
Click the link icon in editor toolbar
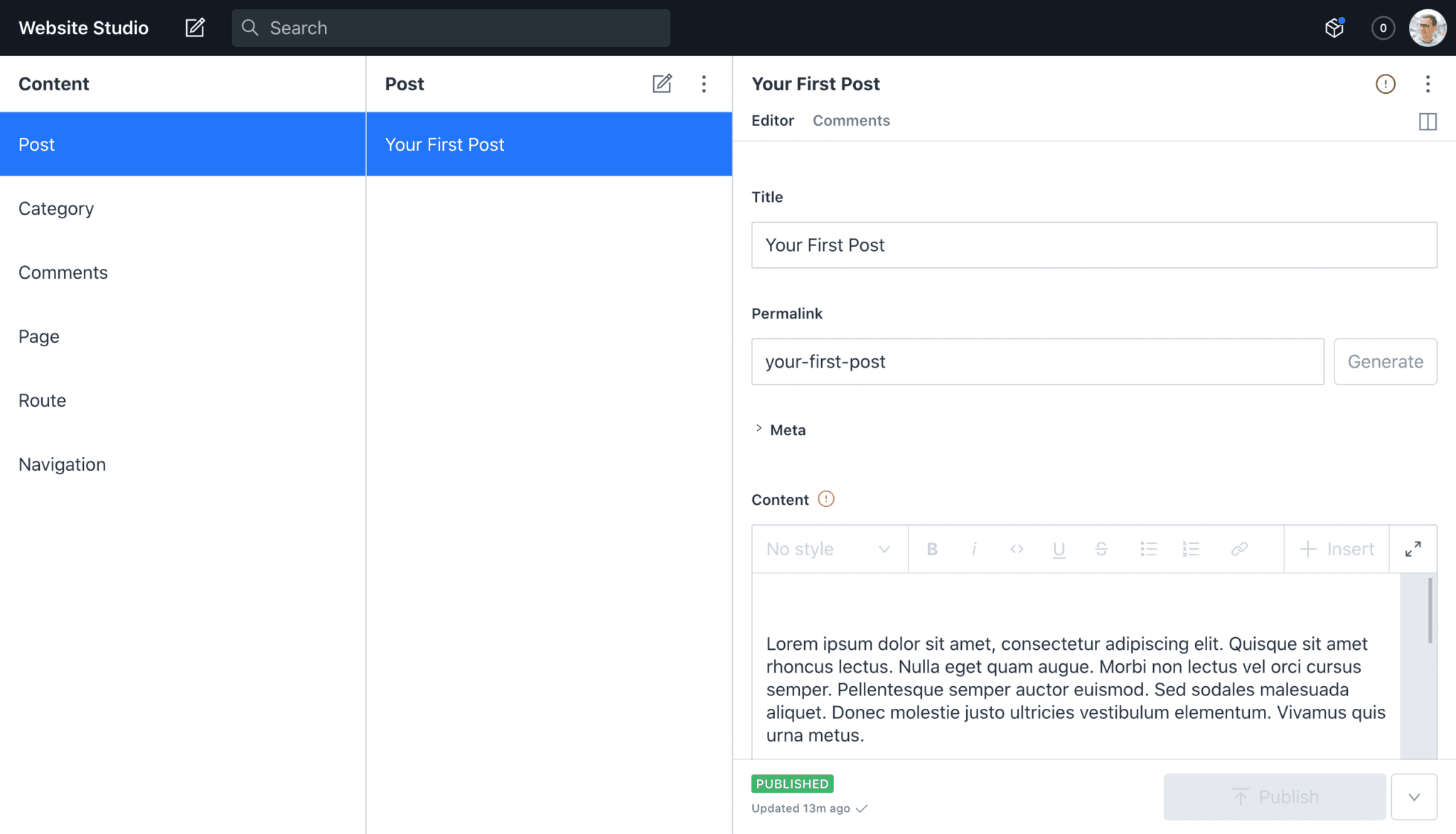coord(1239,549)
